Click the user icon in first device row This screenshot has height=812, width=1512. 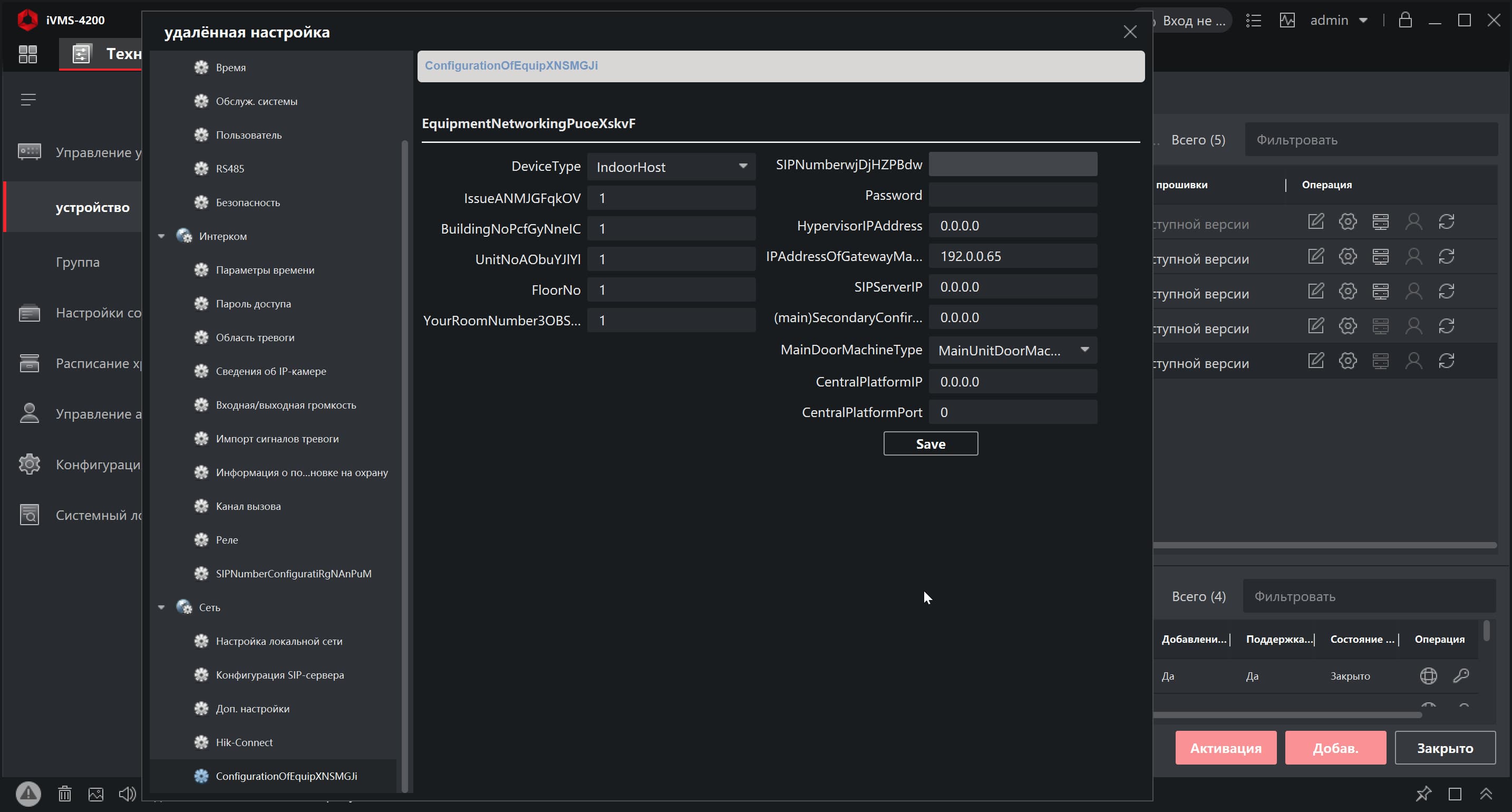click(x=1413, y=221)
